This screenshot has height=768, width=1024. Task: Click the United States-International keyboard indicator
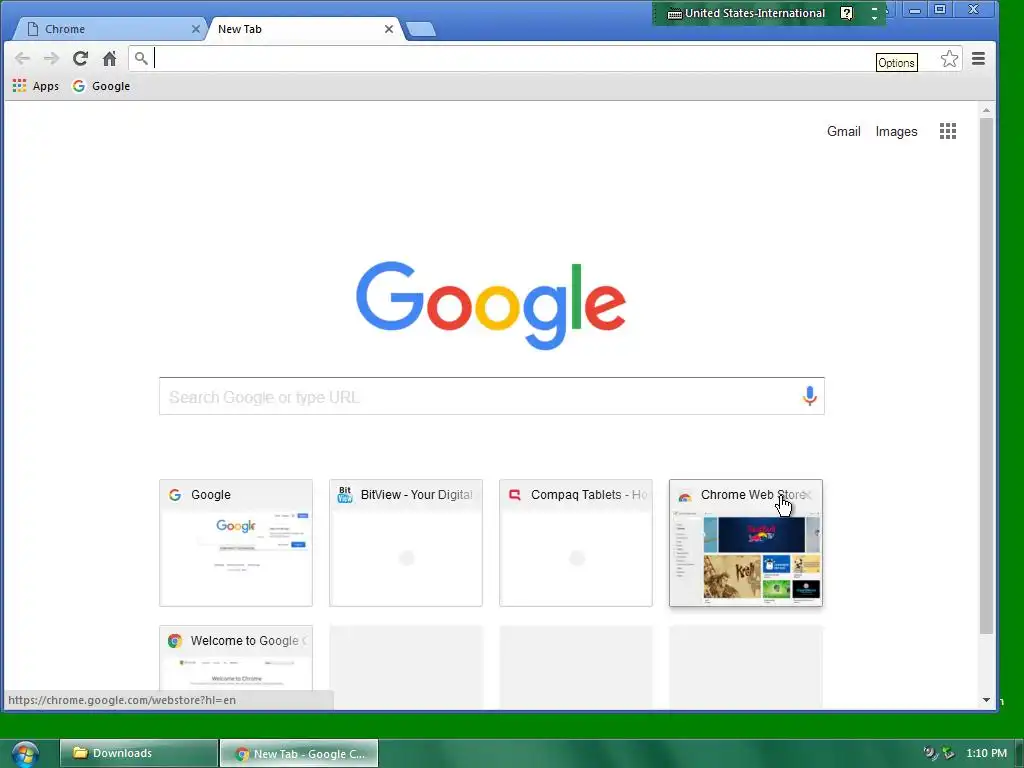(746, 13)
